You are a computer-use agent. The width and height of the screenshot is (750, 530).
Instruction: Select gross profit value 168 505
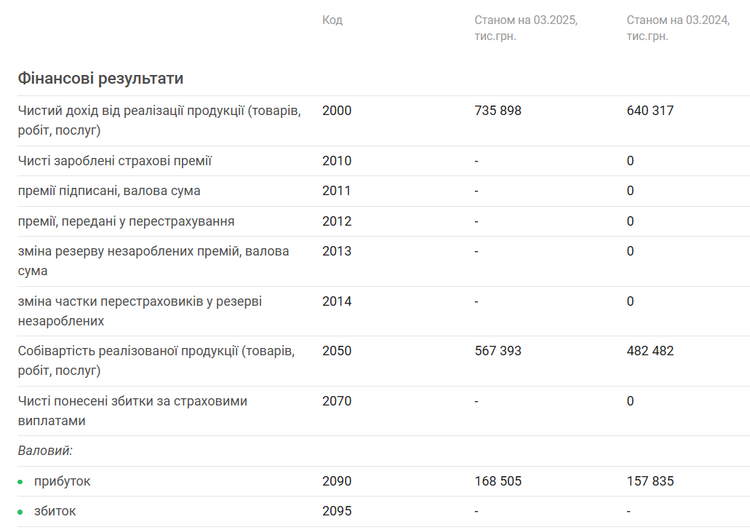497,481
